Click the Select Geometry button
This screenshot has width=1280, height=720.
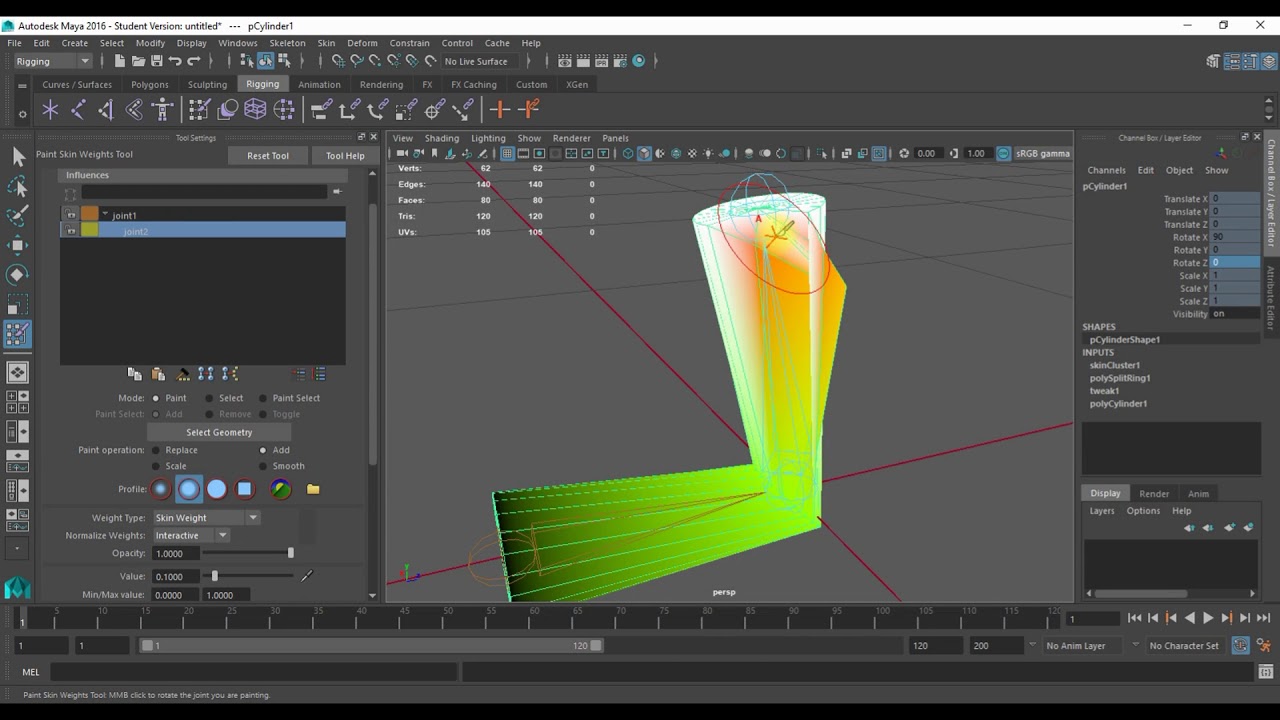(219, 433)
